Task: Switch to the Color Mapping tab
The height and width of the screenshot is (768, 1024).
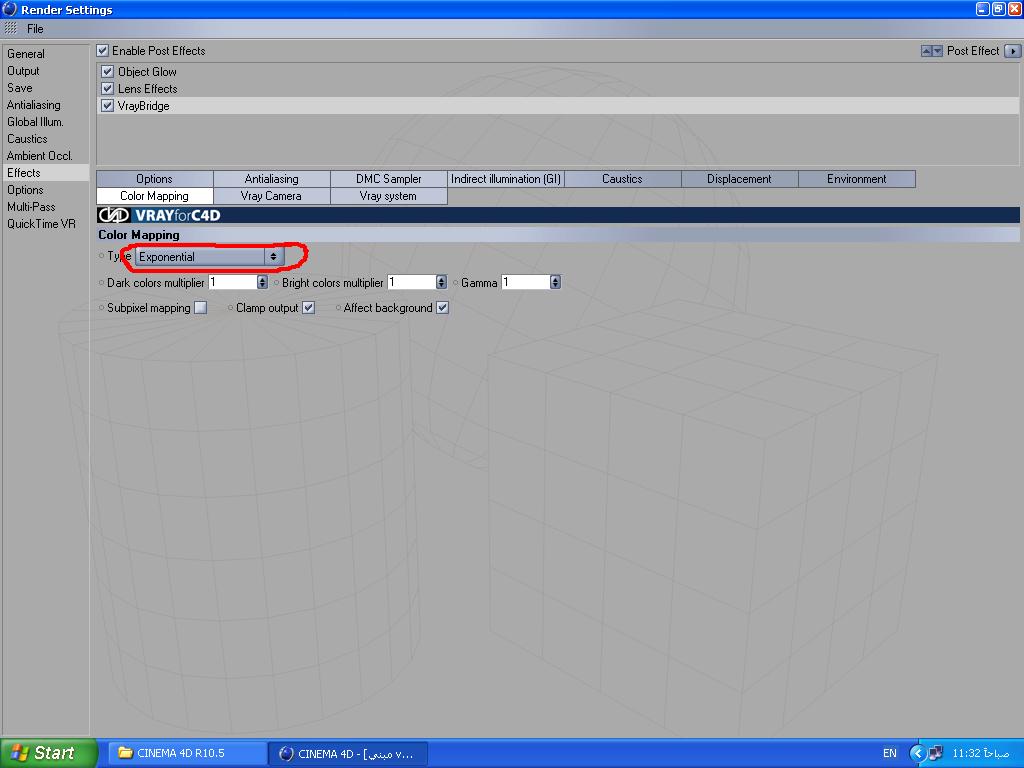Action: coord(155,196)
